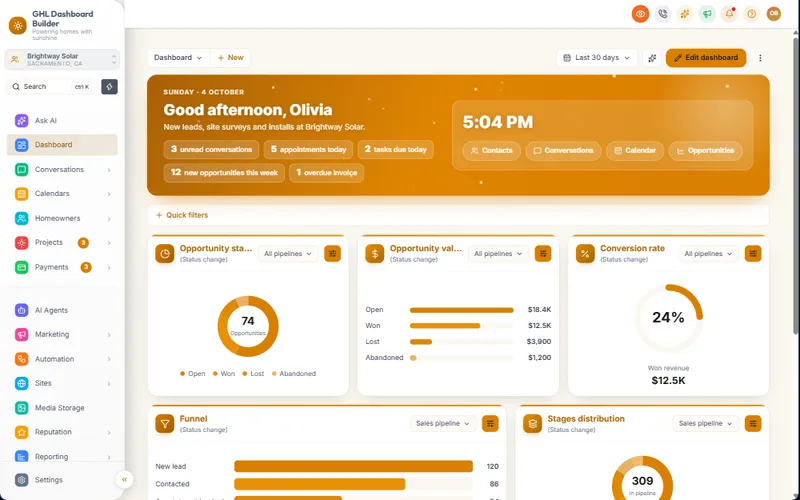Screen dimensions: 800x500
Task: Open All pipelines dropdown in Opportunity value
Action: [498, 254]
